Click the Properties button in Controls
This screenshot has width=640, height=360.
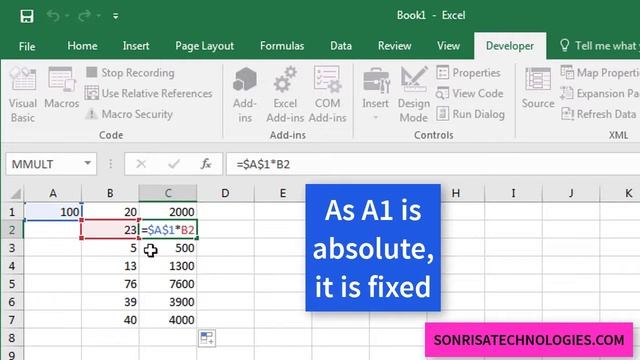pyautogui.click(x=469, y=73)
